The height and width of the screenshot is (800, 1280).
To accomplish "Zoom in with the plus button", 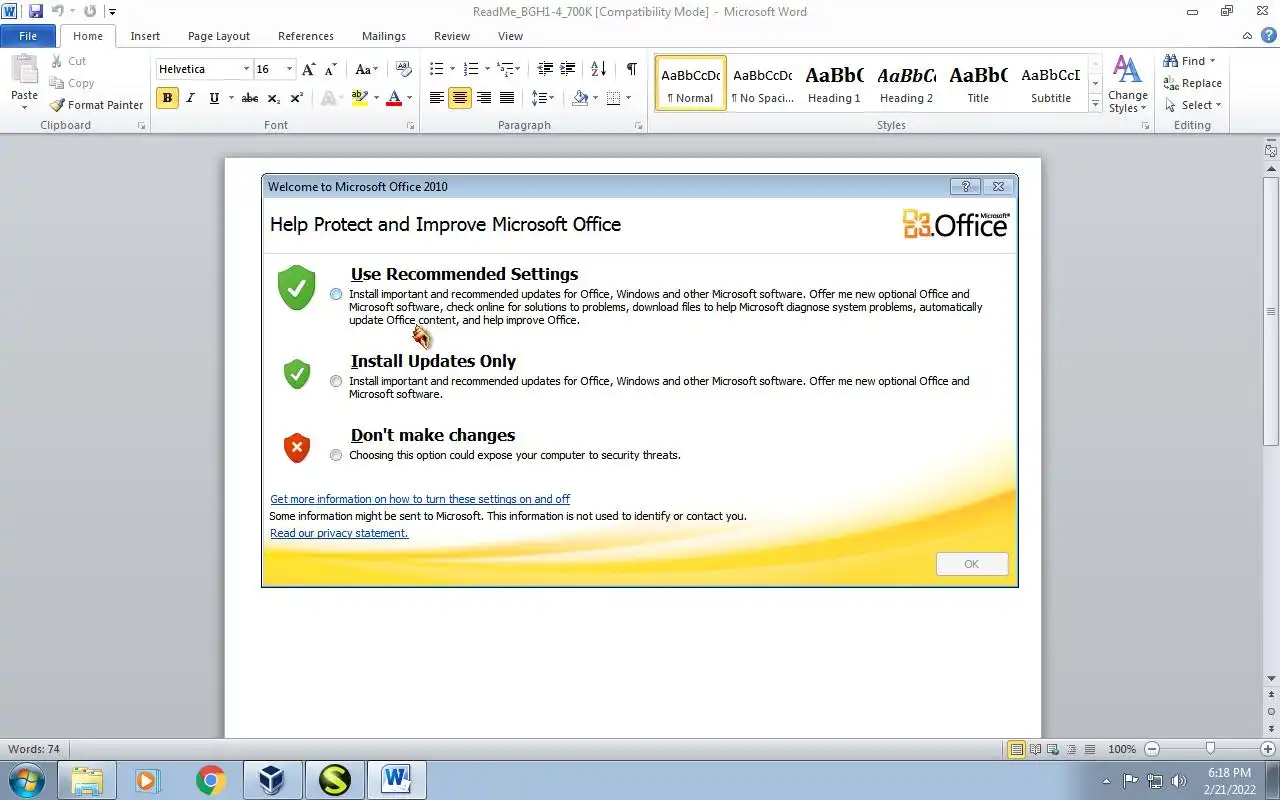I will (x=1268, y=749).
